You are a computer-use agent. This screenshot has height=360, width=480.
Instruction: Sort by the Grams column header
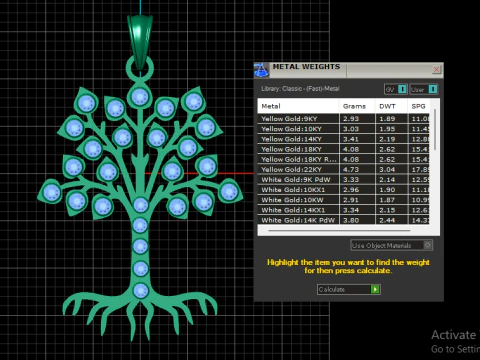coord(357,106)
